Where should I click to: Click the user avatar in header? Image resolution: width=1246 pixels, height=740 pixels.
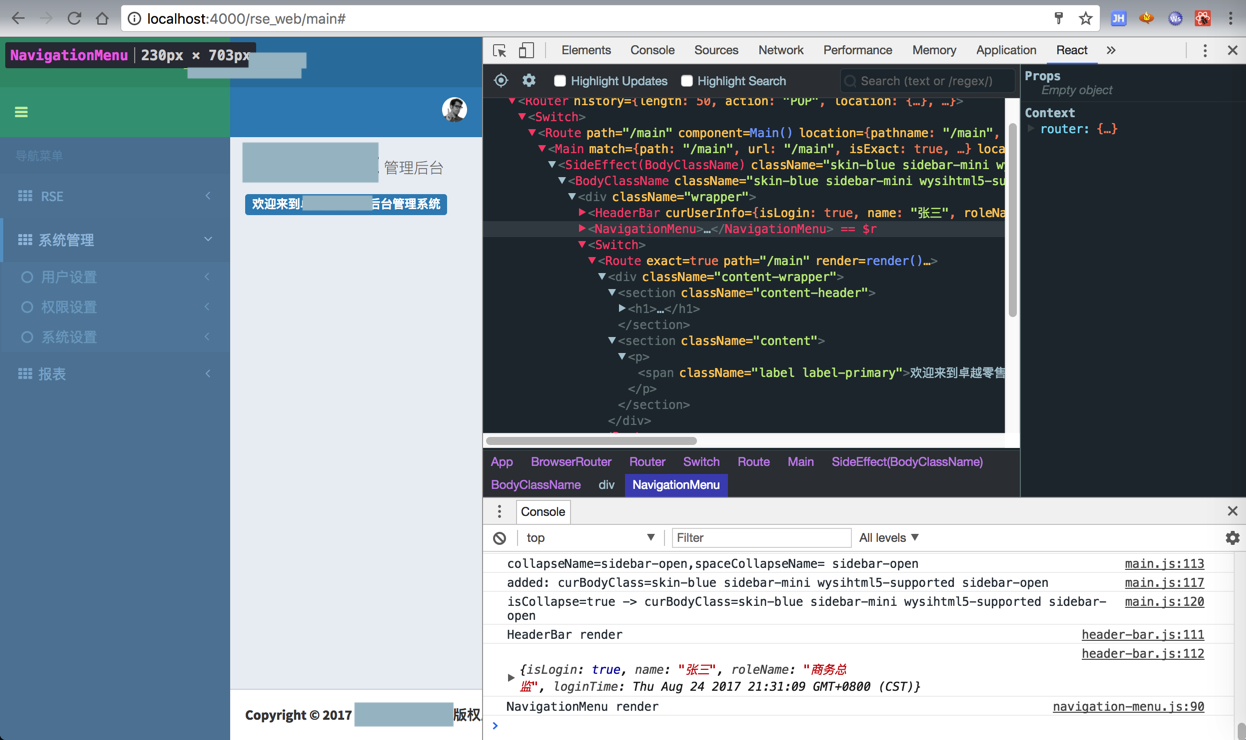[454, 110]
